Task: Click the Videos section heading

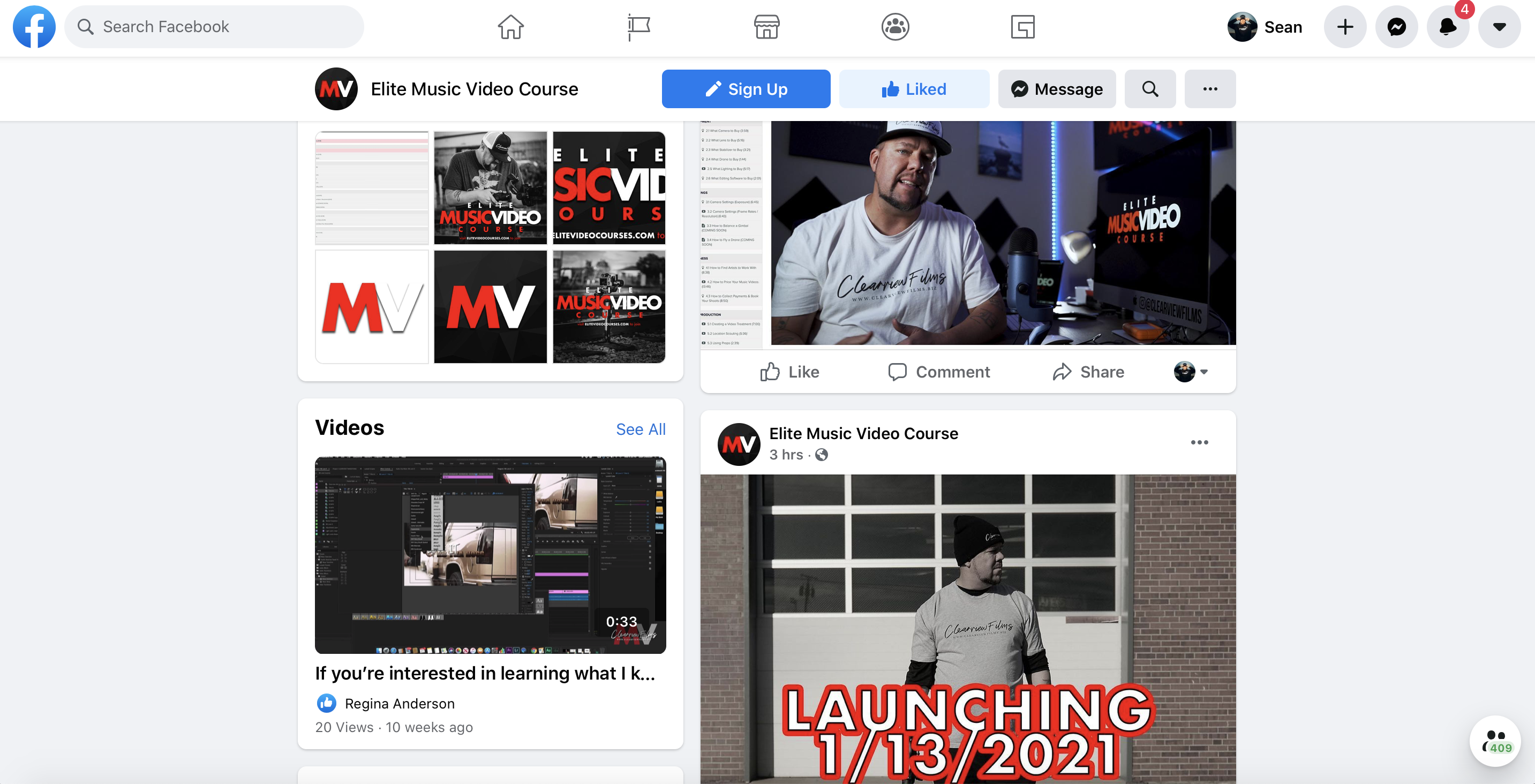Action: pyautogui.click(x=349, y=428)
